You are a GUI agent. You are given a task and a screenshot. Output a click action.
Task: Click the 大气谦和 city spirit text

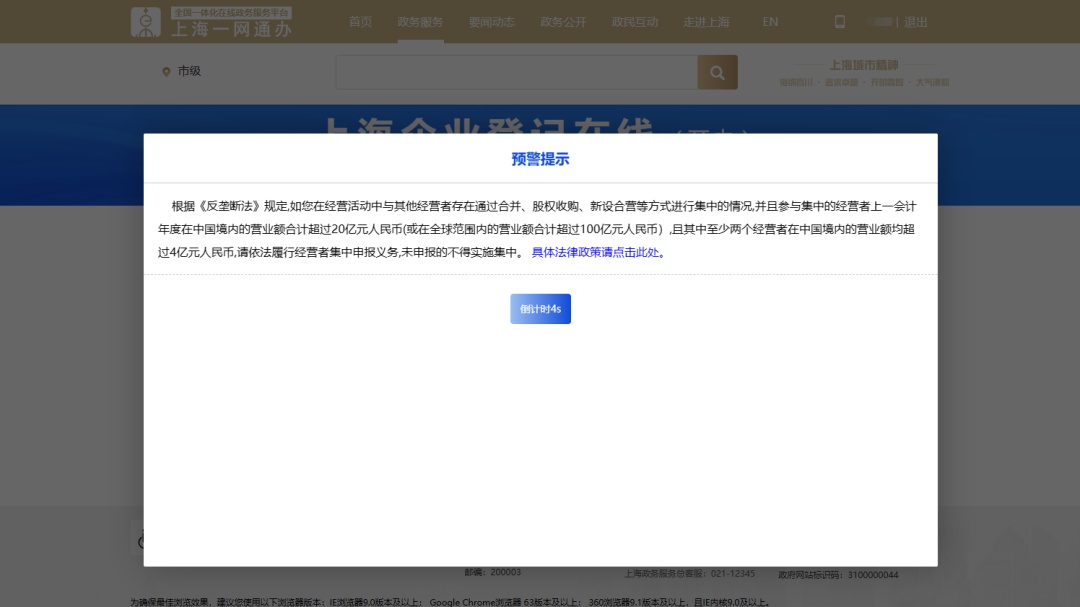(x=932, y=82)
